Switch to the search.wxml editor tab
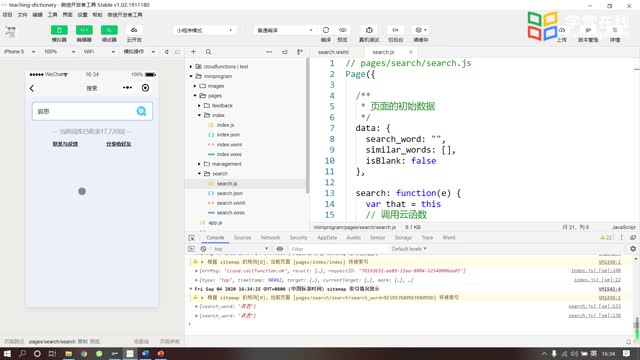Screen dimensions: 640x360 click(333, 52)
